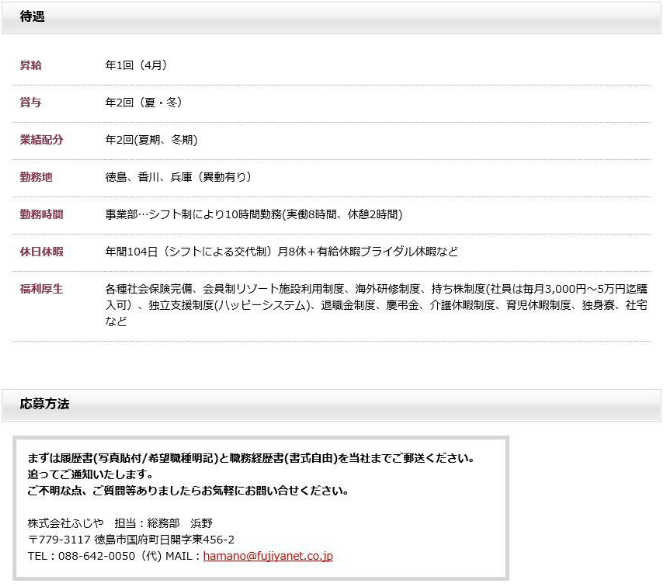
Task: Click the 年1回（4月）raise value text
Action: click(x=136, y=66)
